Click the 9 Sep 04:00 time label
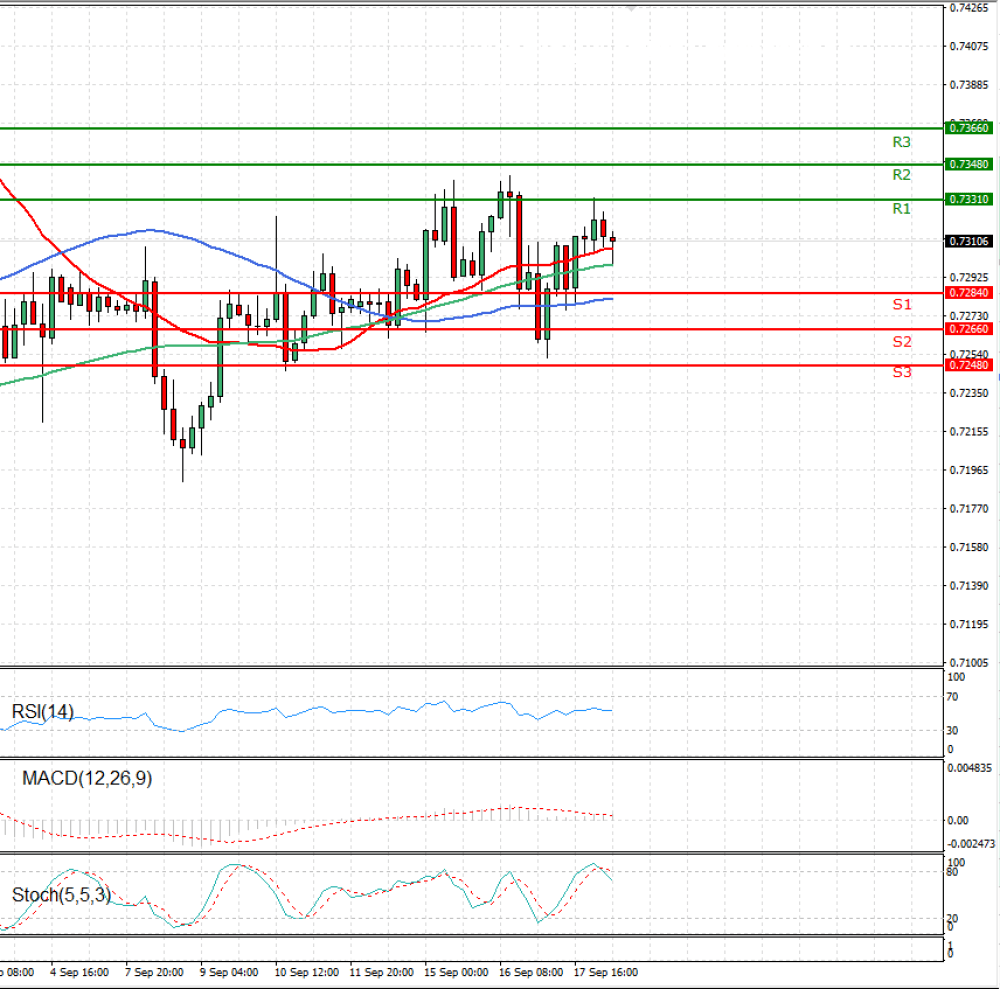 [x=229, y=972]
